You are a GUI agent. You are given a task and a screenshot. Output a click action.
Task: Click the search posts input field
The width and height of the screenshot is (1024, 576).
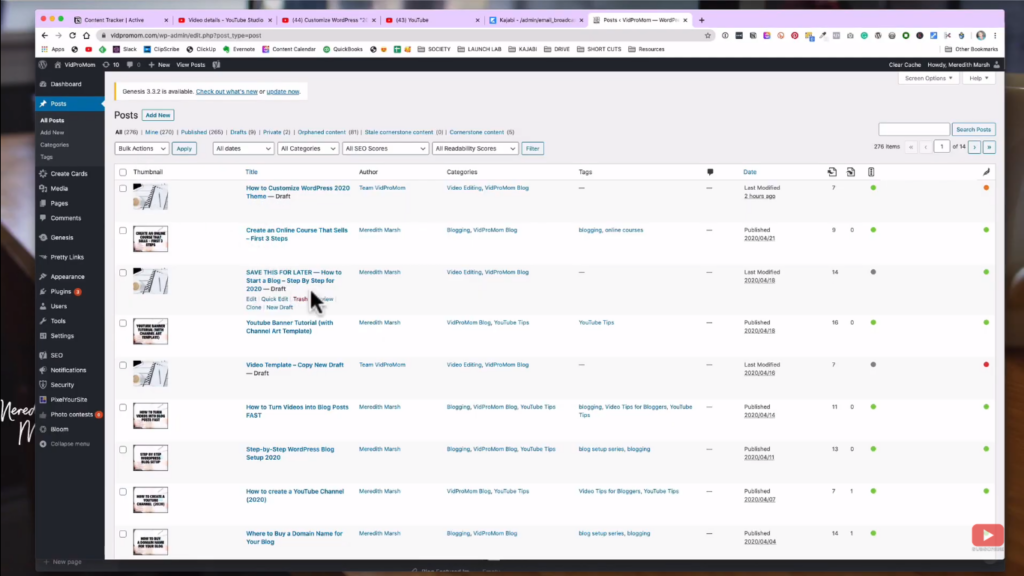pyautogui.click(x=914, y=129)
